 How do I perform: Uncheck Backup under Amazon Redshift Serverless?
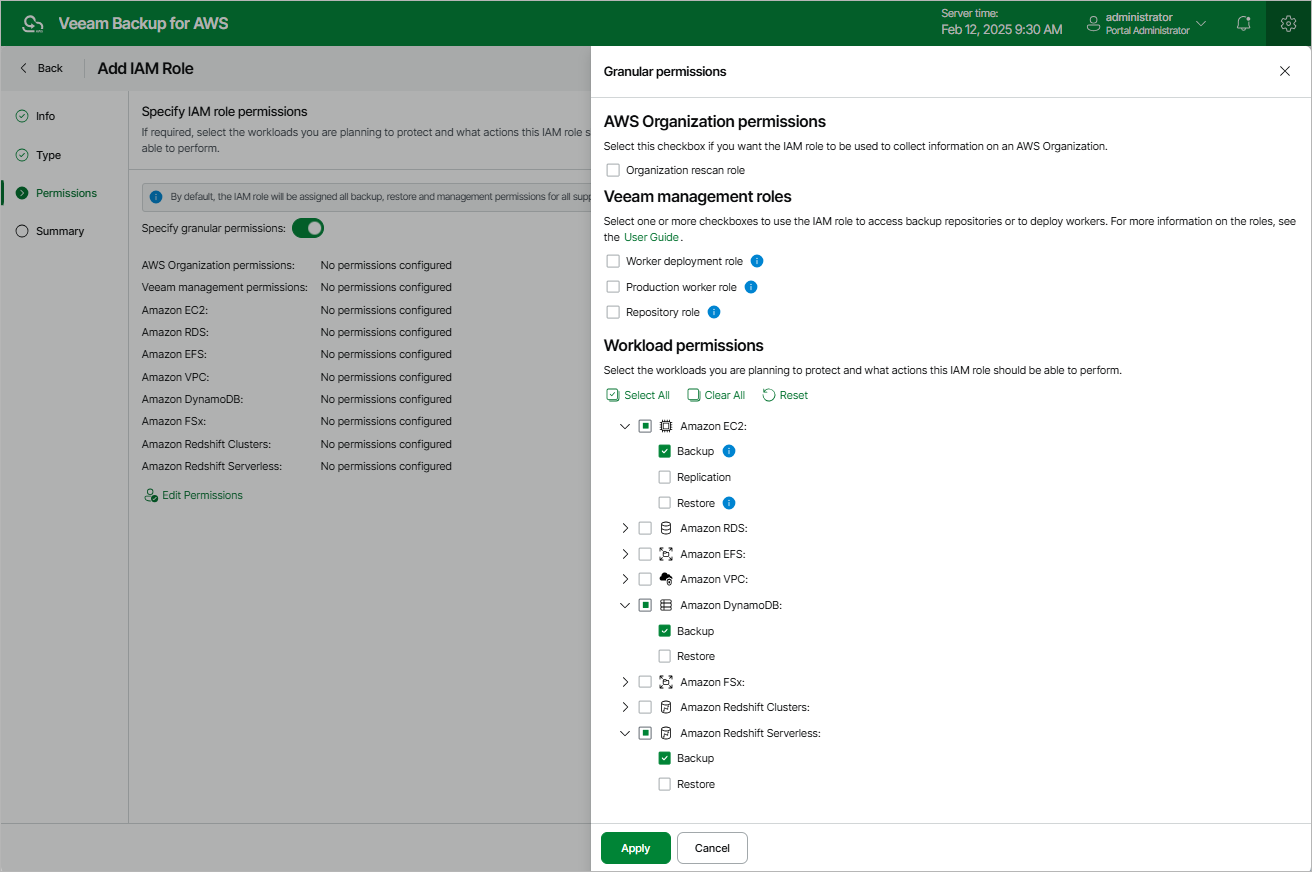665,758
